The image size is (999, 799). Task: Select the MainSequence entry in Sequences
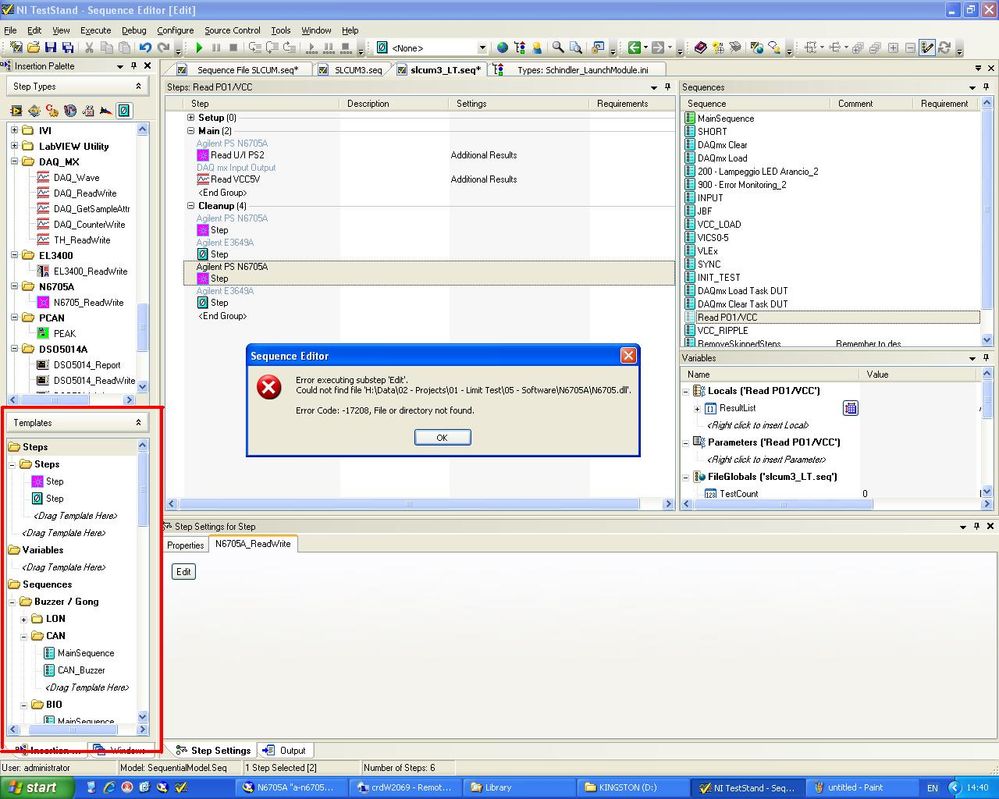(x=725, y=119)
